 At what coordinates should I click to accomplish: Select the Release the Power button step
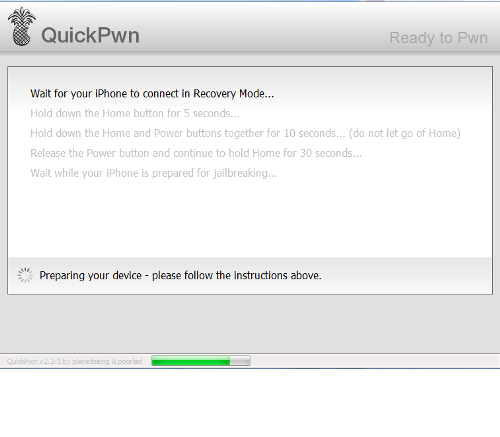(196, 153)
